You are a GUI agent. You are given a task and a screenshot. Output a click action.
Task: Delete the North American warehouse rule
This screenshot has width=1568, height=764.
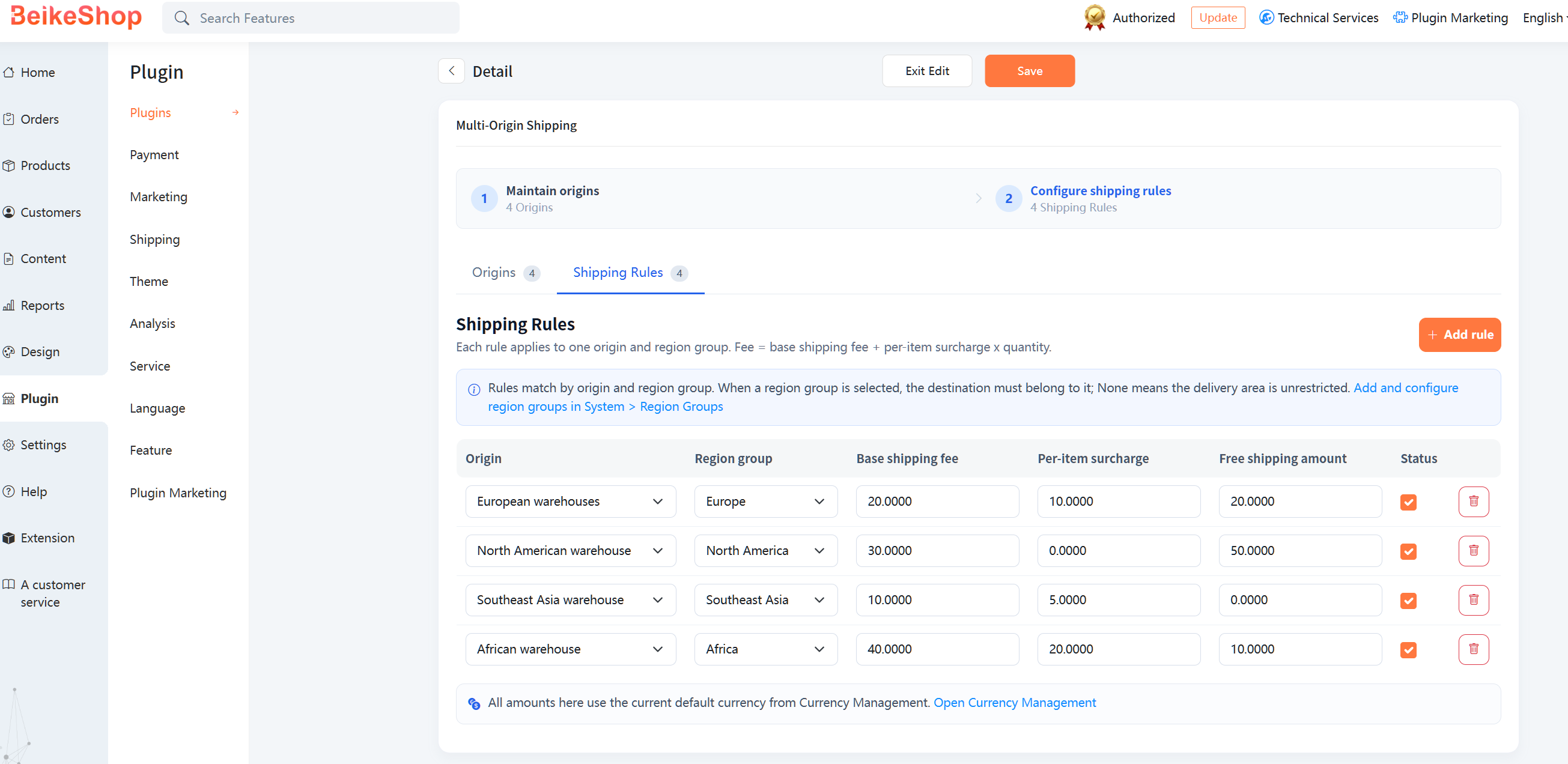point(1473,551)
